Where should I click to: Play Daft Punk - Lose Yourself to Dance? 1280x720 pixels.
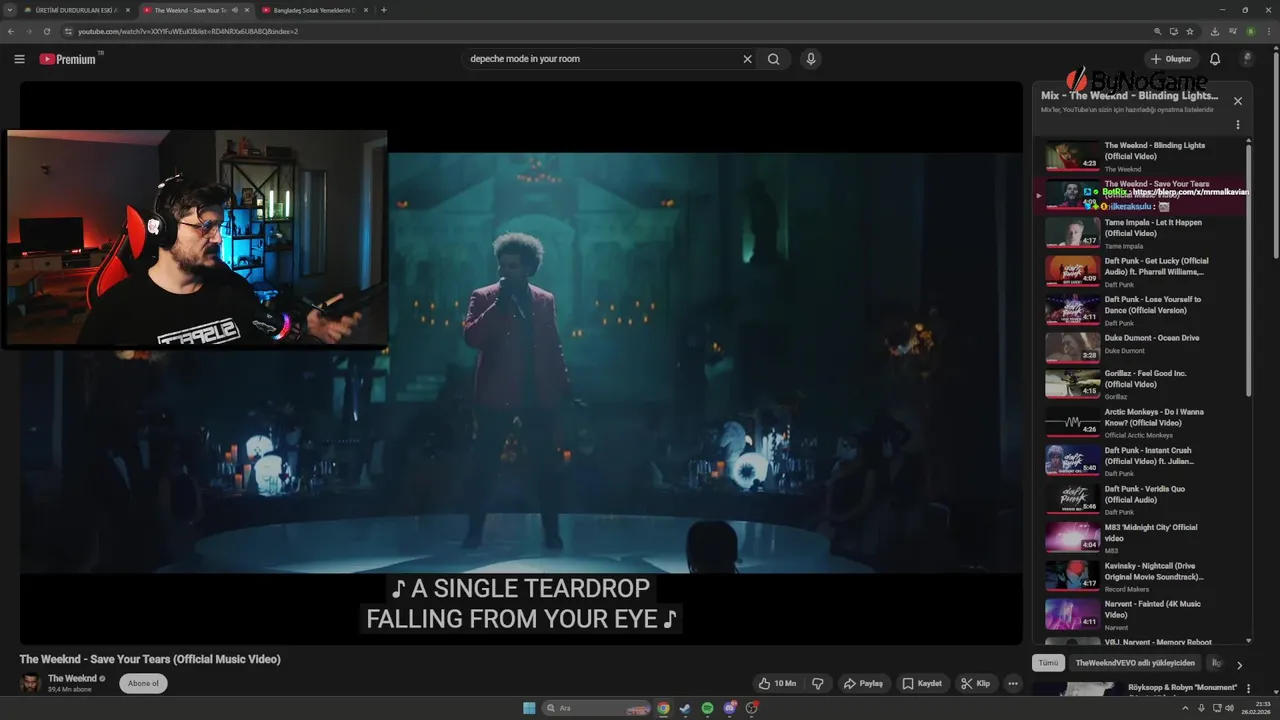[1141, 310]
